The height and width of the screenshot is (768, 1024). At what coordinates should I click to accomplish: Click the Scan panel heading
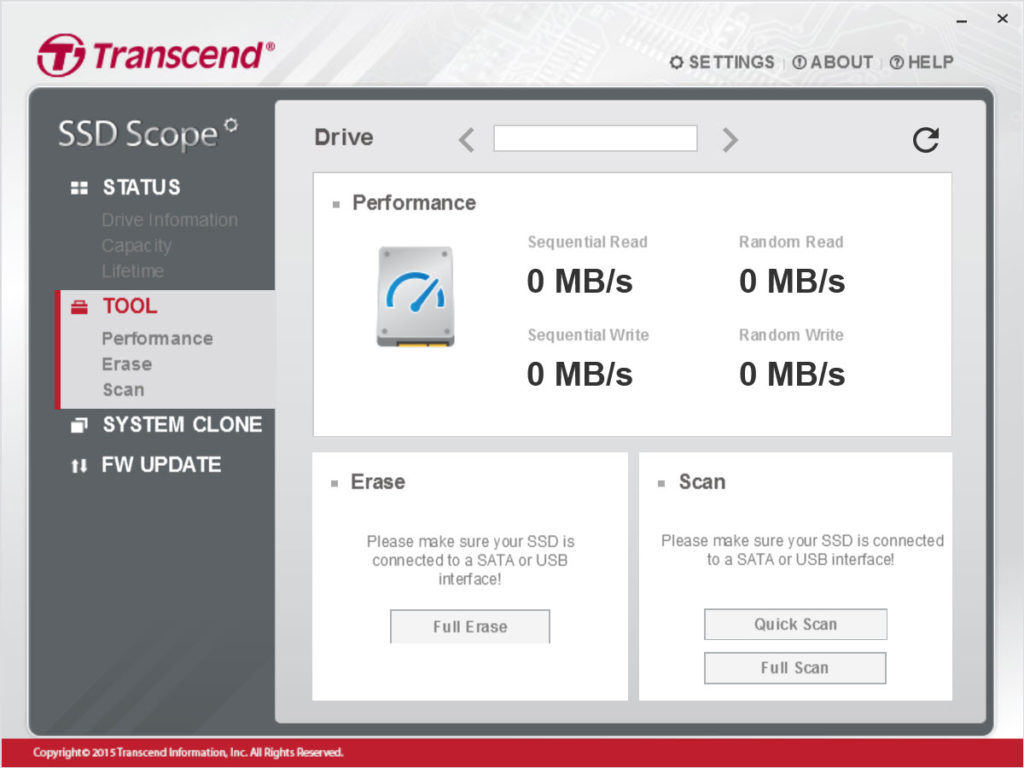click(702, 482)
